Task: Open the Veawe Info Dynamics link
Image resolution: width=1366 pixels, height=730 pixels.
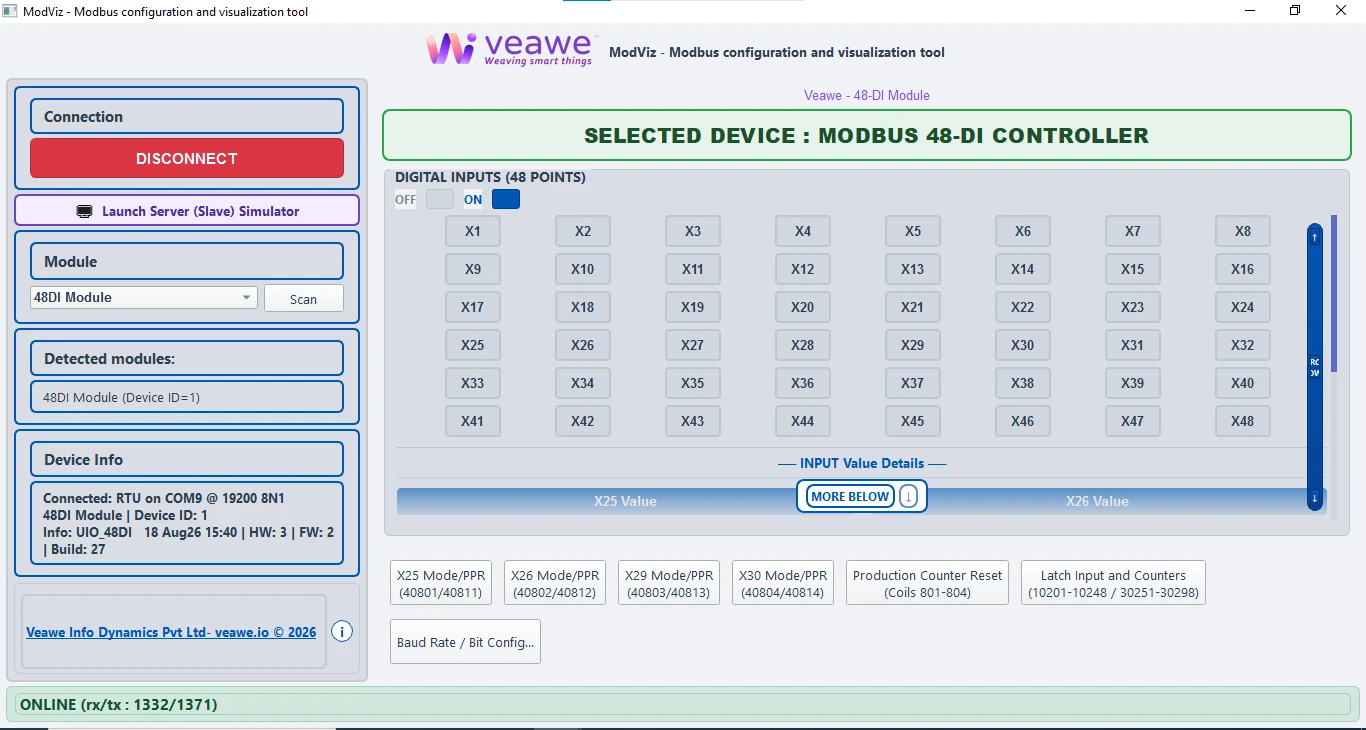Action: point(171,632)
